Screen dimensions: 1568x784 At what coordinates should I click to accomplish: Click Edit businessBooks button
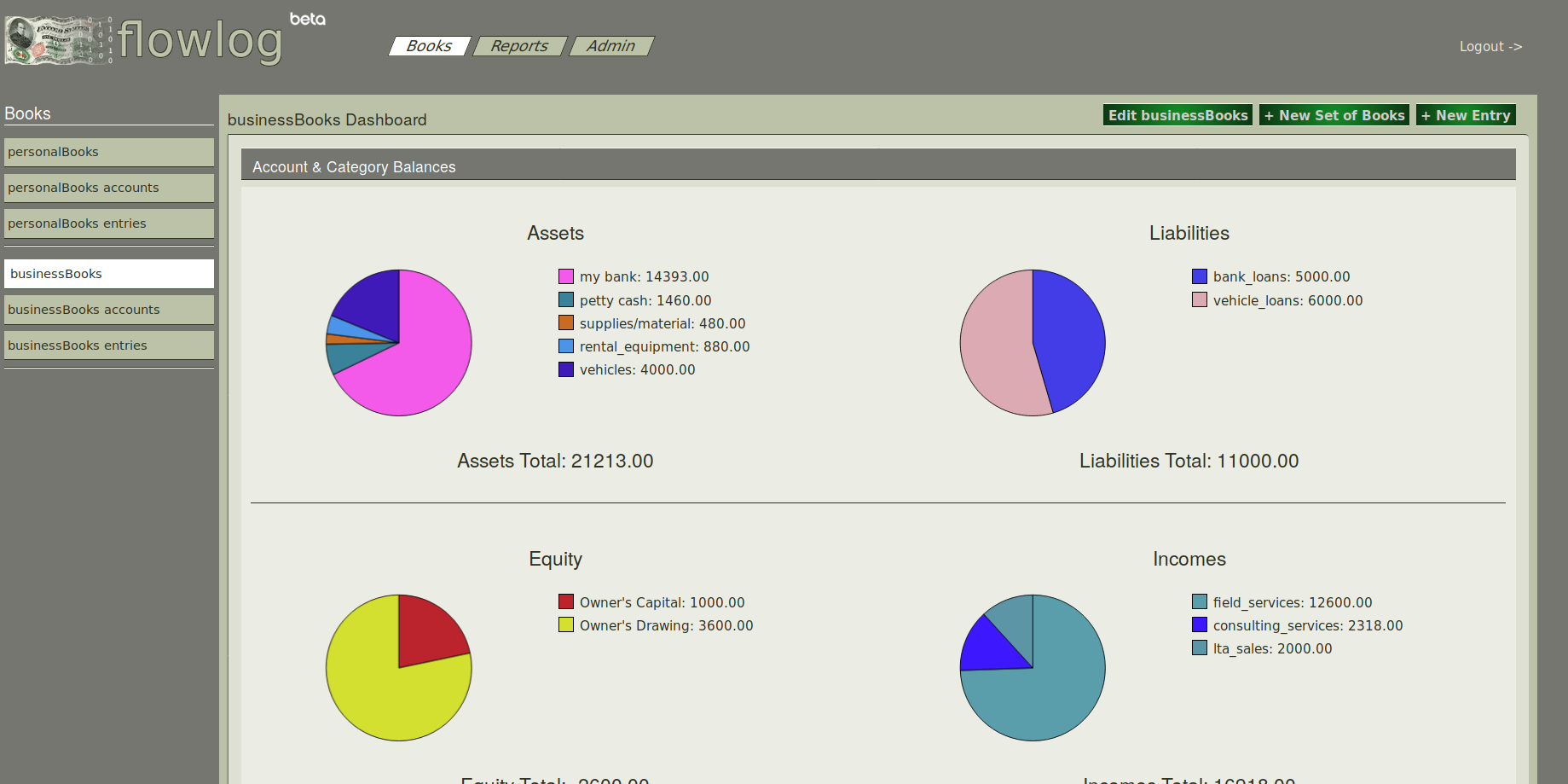pyautogui.click(x=1177, y=115)
